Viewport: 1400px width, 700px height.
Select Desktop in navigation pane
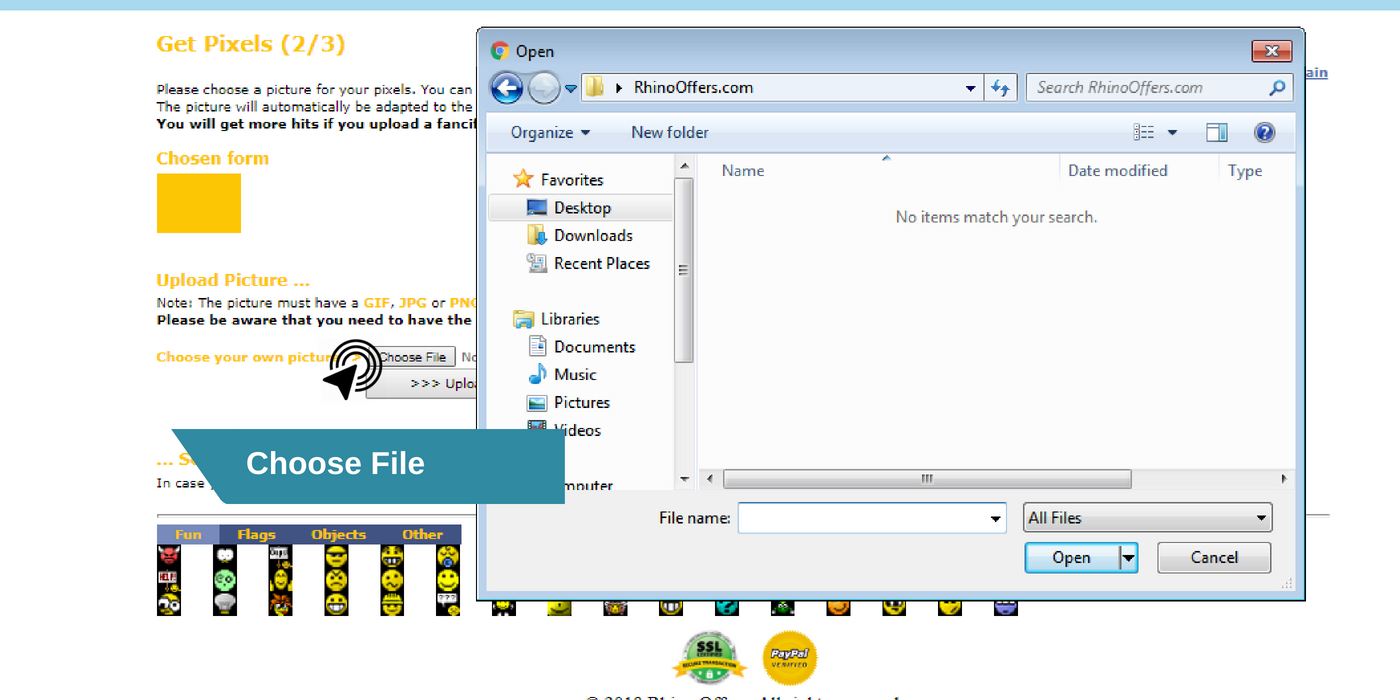[582, 208]
